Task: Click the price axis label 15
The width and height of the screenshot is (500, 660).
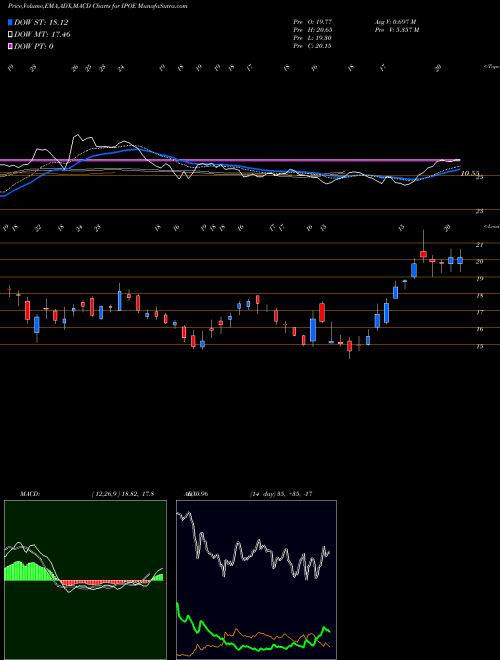Action: (x=479, y=346)
